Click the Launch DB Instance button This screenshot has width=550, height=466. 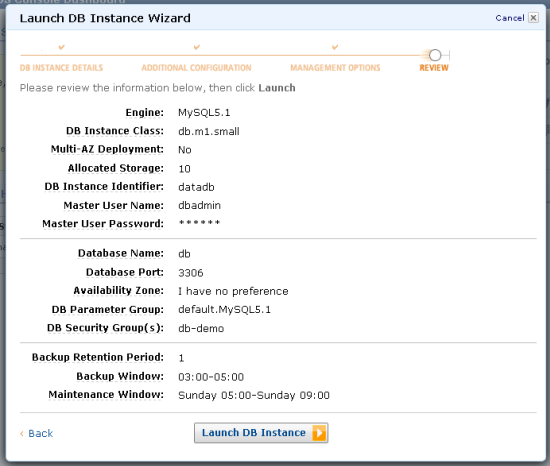(x=261, y=433)
